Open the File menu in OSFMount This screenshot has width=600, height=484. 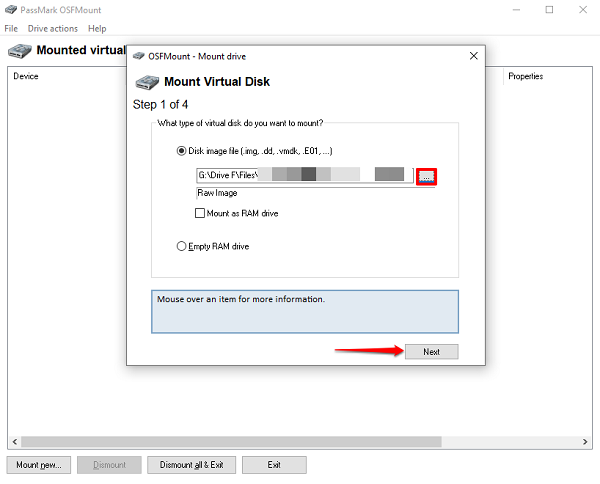point(11,29)
